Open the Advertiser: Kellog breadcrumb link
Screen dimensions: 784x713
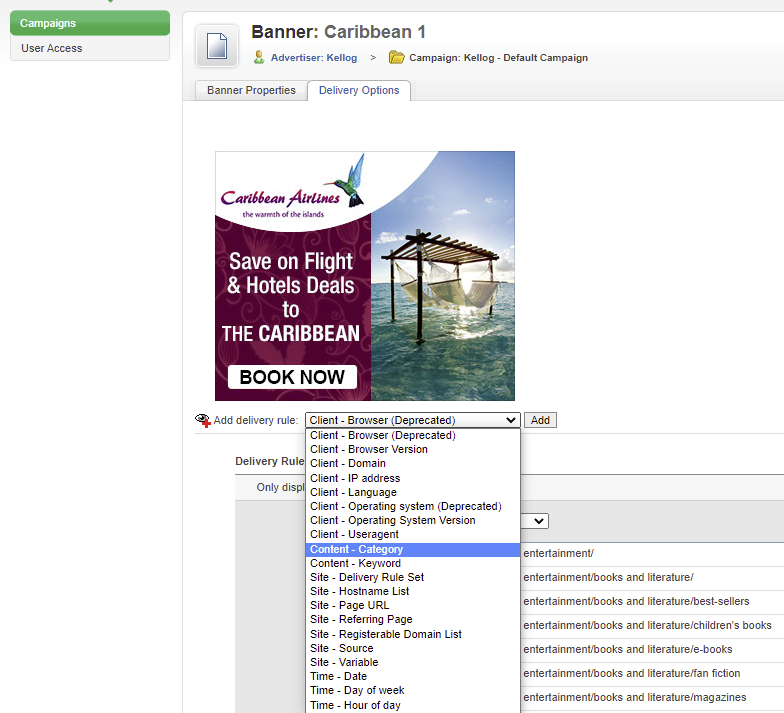click(313, 58)
